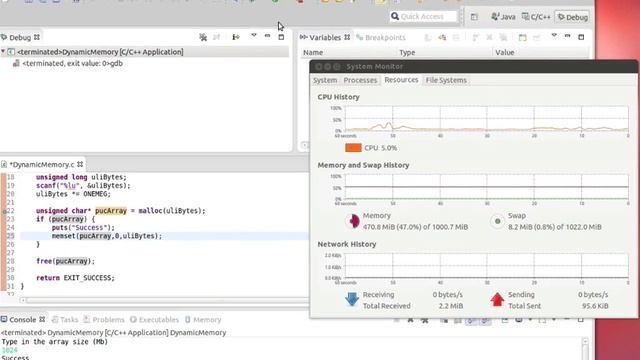The image size is (640, 360).
Task: Switch to the C/C++ perspective
Action: [536, 17]
